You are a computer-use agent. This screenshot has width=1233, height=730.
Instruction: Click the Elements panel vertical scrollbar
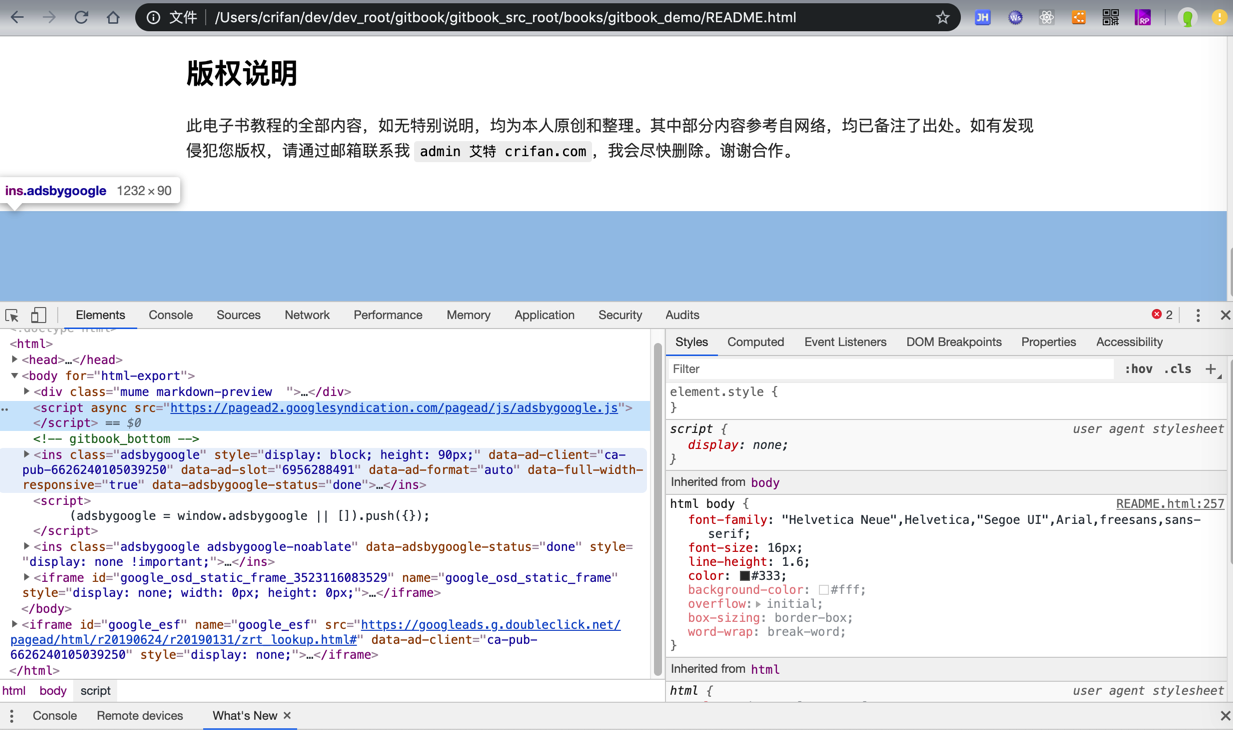tap(658, 509)
